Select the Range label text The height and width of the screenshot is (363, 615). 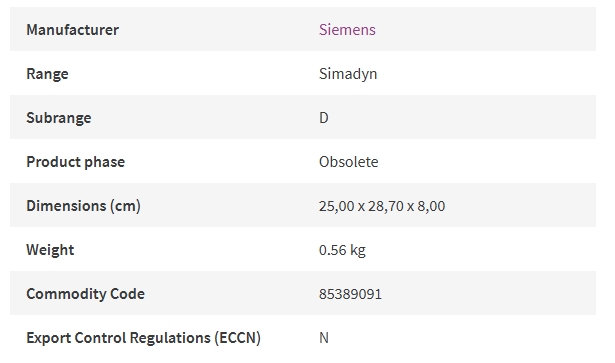47,74
